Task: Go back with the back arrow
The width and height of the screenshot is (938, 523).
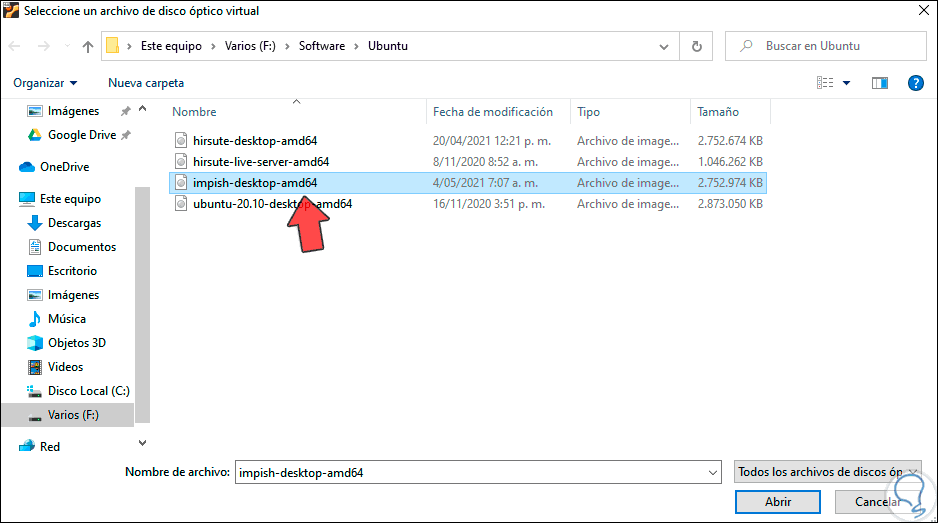Action: pyautogui.click(x=15, y=46)
